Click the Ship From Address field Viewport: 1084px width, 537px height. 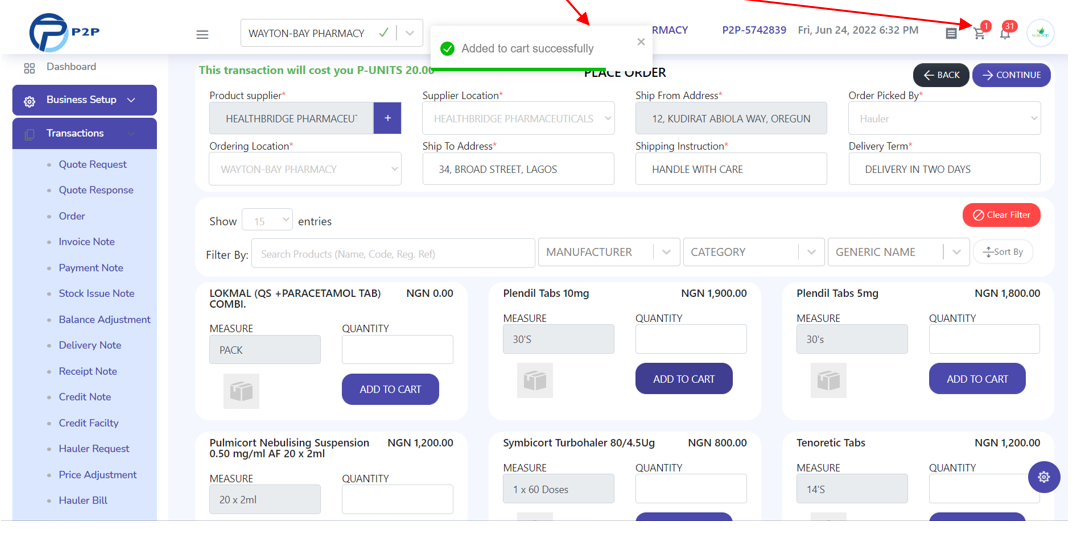pos(731,118)
